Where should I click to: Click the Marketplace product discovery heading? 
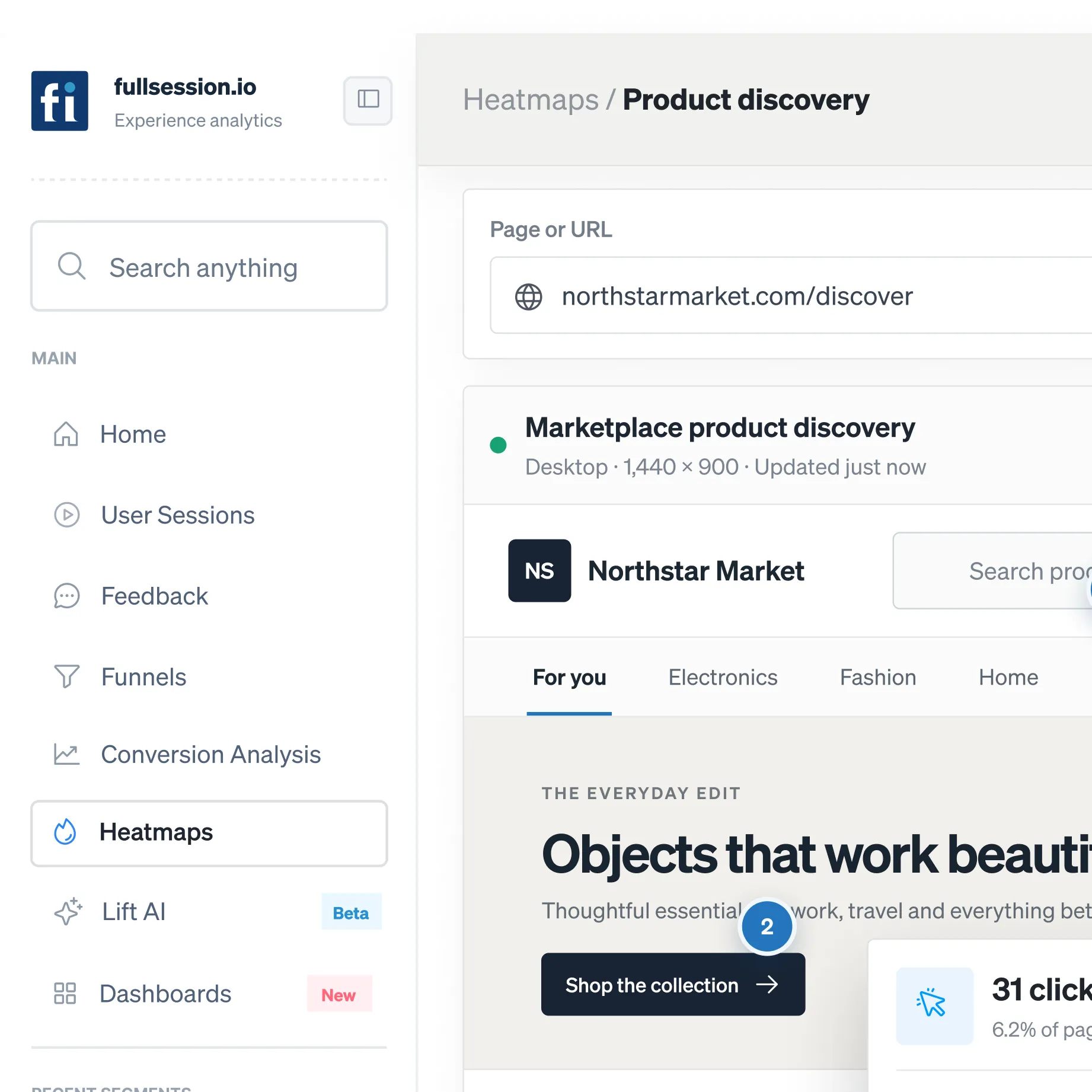[720, 427]
